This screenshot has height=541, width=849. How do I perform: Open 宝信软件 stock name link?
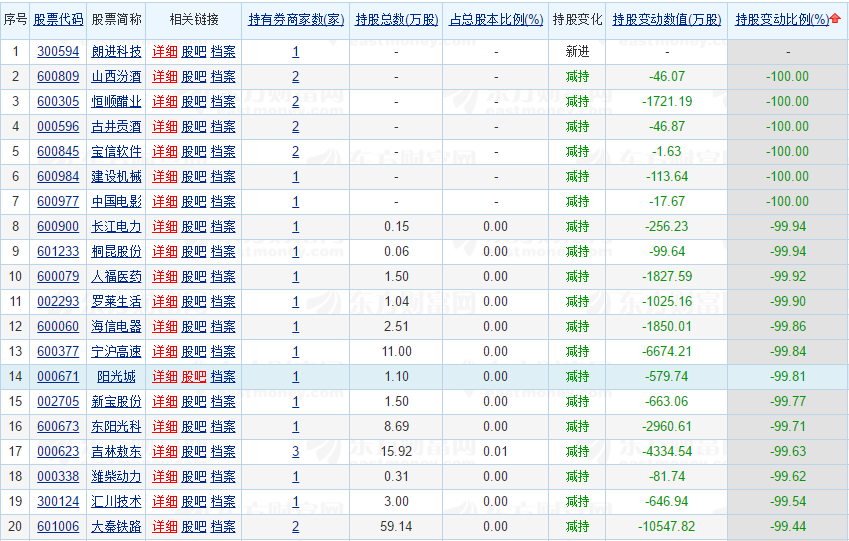pos(116,151)
